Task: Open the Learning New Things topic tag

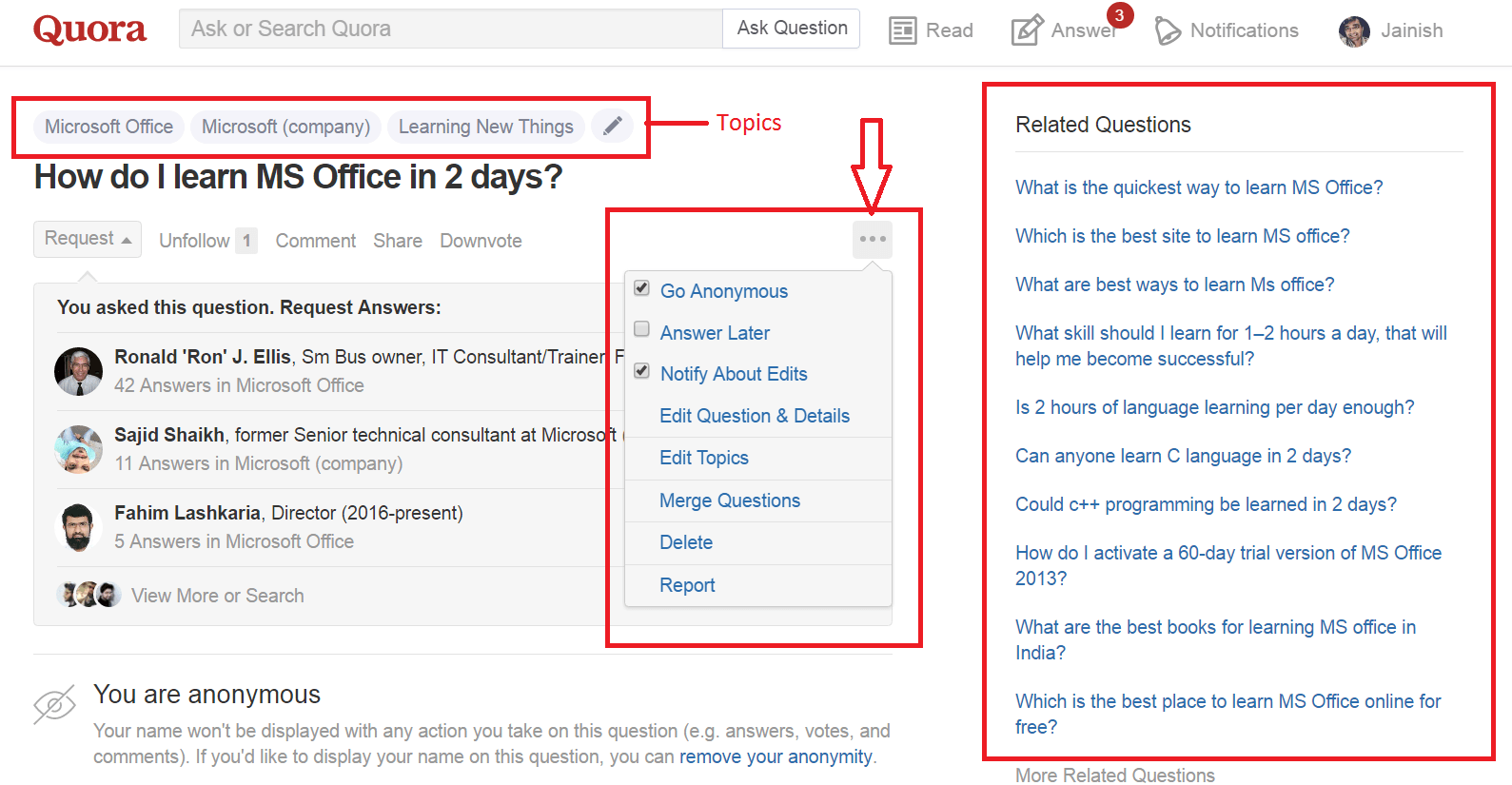Action: pos(485,127)
